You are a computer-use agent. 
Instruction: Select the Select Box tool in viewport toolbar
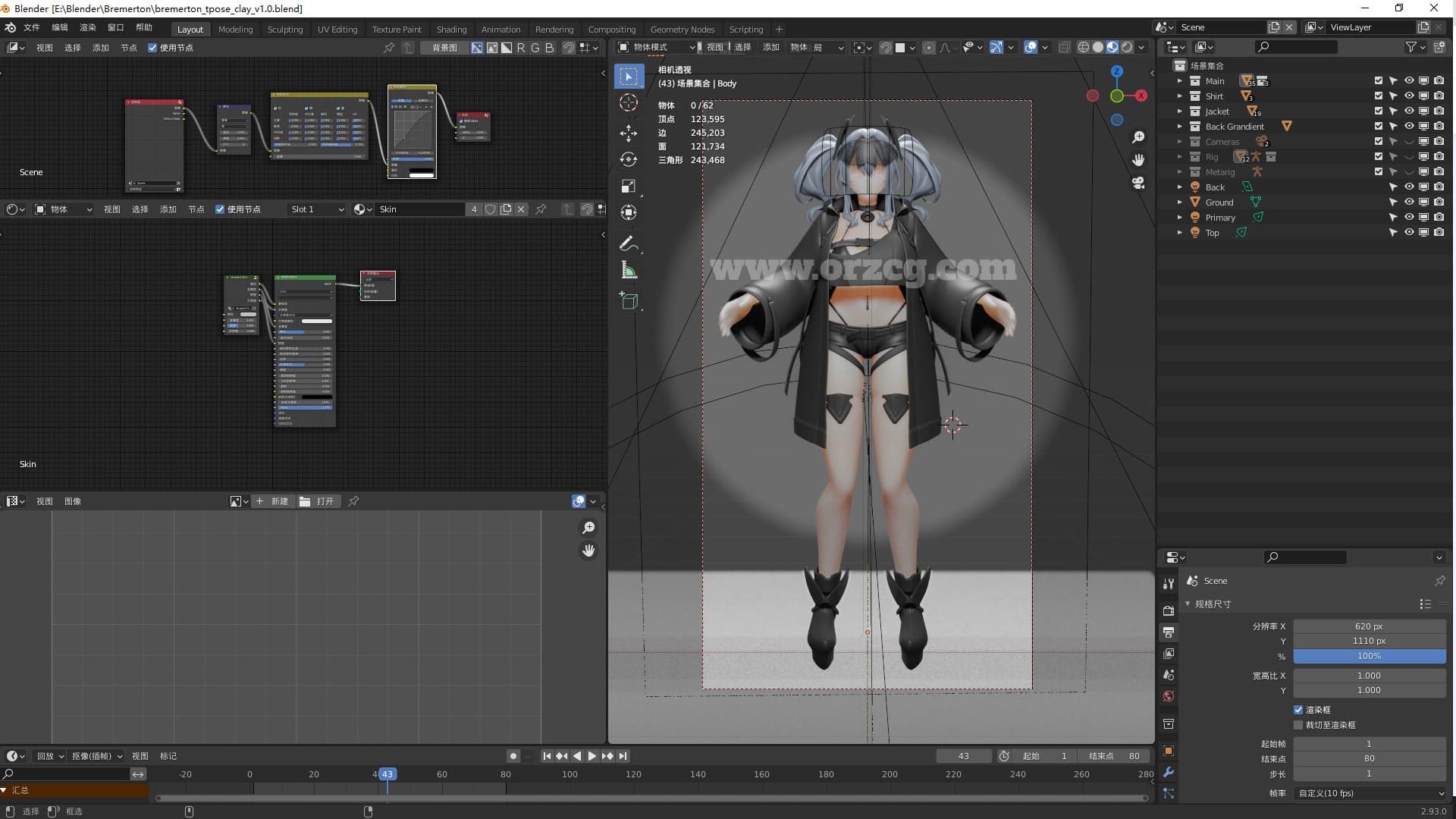pyautogui.click(x=629, y=76)
